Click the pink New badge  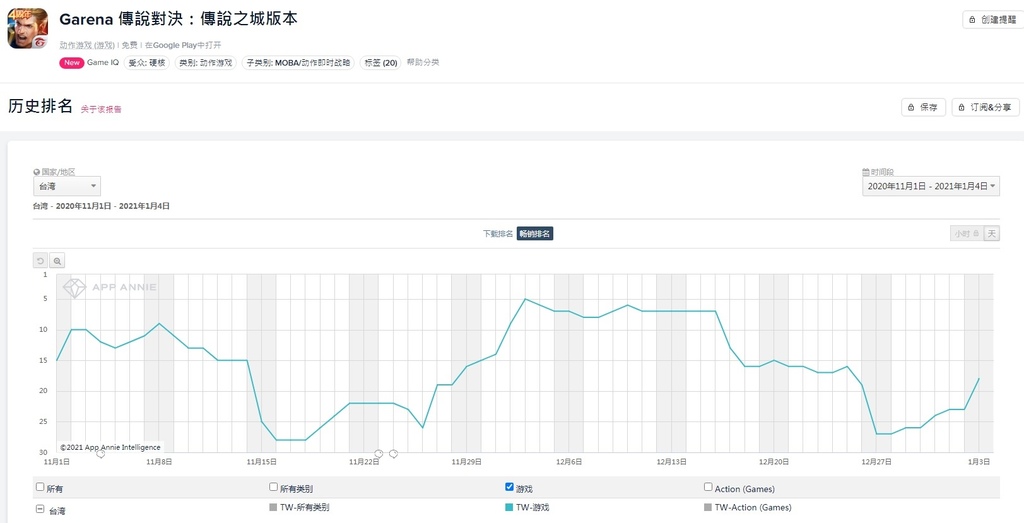(x=72, y=63)
